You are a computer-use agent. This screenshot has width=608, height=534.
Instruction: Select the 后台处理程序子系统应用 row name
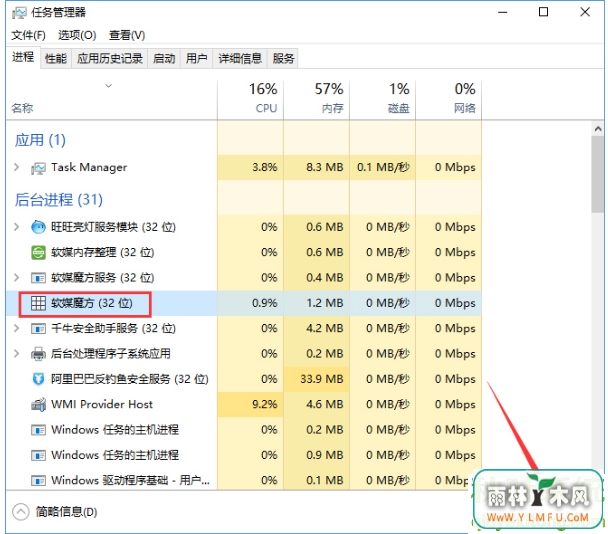coord(111,354)
